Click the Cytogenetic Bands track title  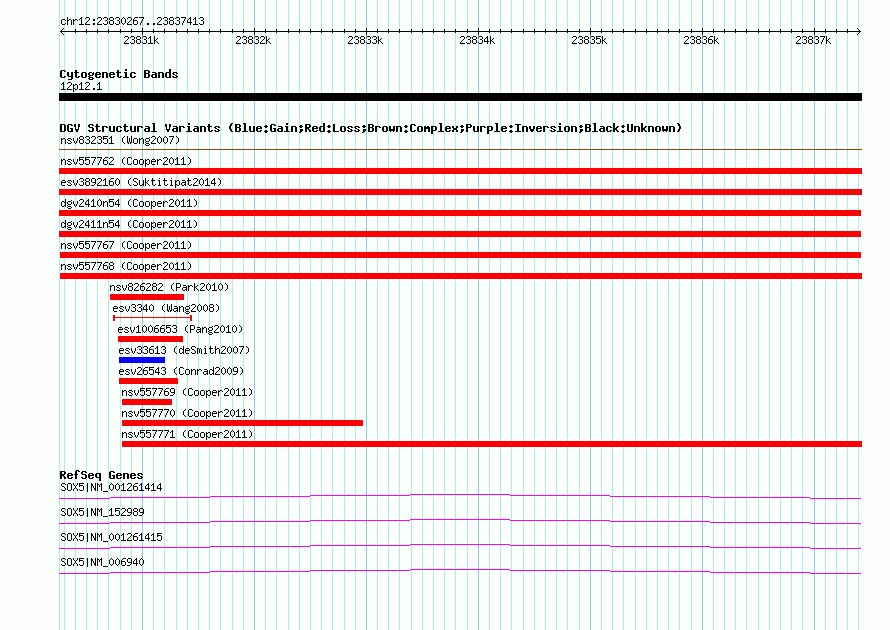coord(119,74)
